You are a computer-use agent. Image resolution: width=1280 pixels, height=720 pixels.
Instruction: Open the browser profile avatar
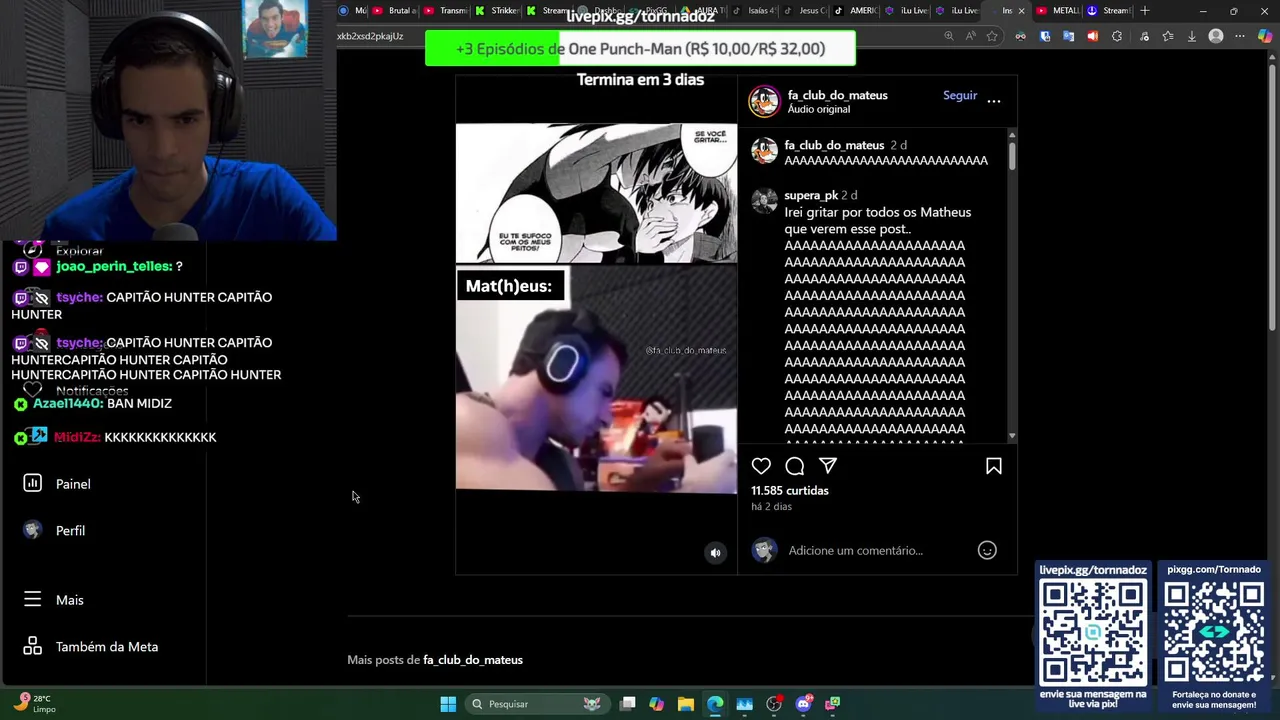point(1216,36)
